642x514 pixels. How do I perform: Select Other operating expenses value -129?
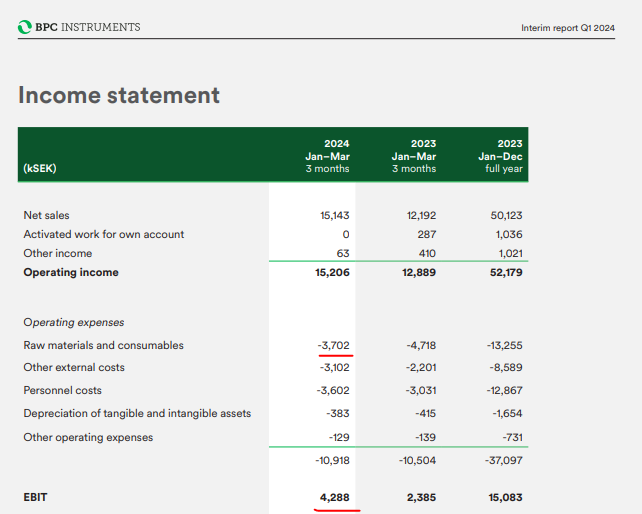point(339,437)
